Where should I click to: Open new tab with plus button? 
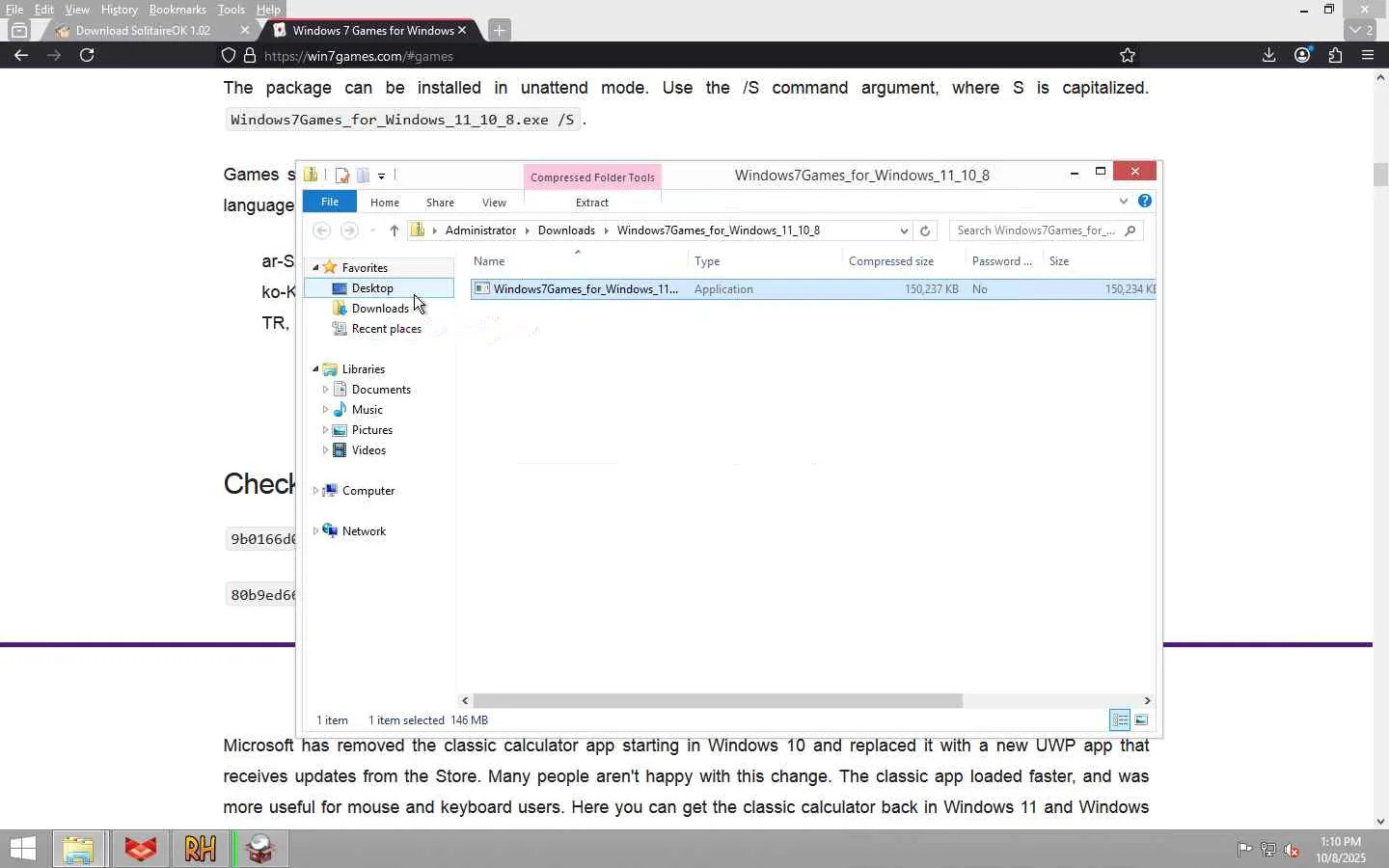(x=499, y=30)
